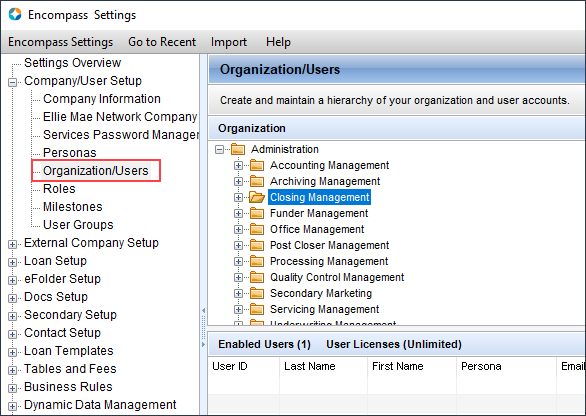Click the splitter collapse arrow between panels
This screenshot has height=416, width=586.
click(x=204, y=311)
